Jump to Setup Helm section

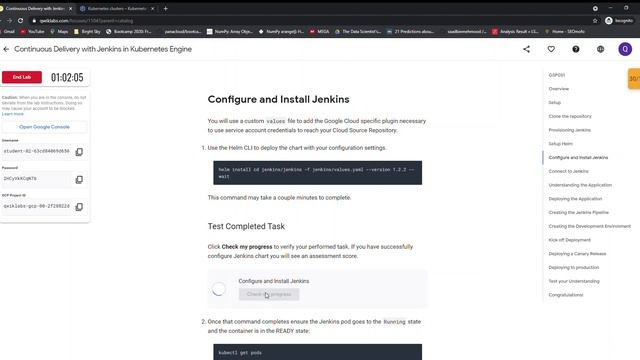pos(560,144)
